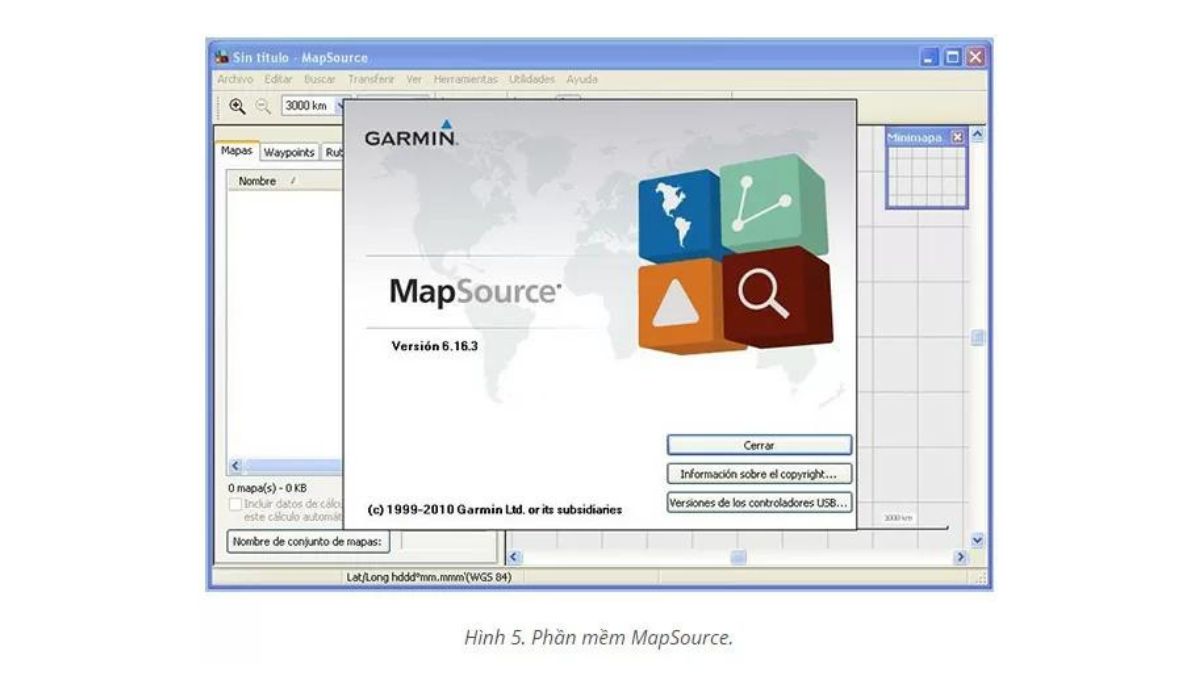
Task: Click the Garmin logo on the splash
Action: tap(411, 136)
